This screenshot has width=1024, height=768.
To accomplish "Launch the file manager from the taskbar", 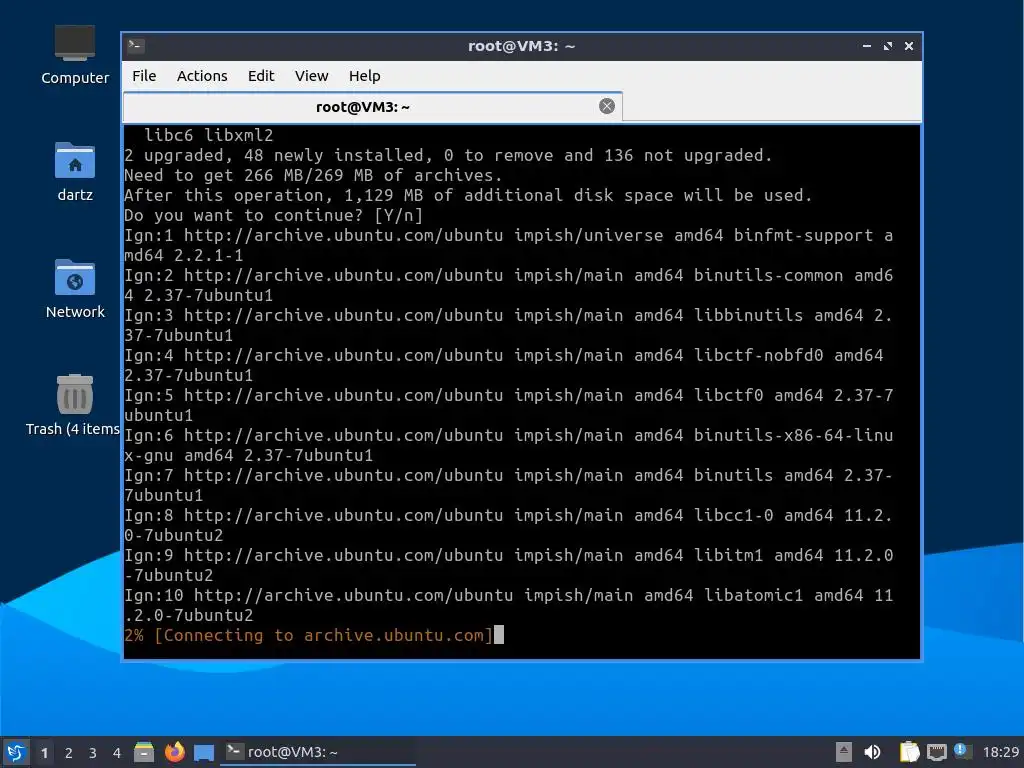I will (144, 752).
